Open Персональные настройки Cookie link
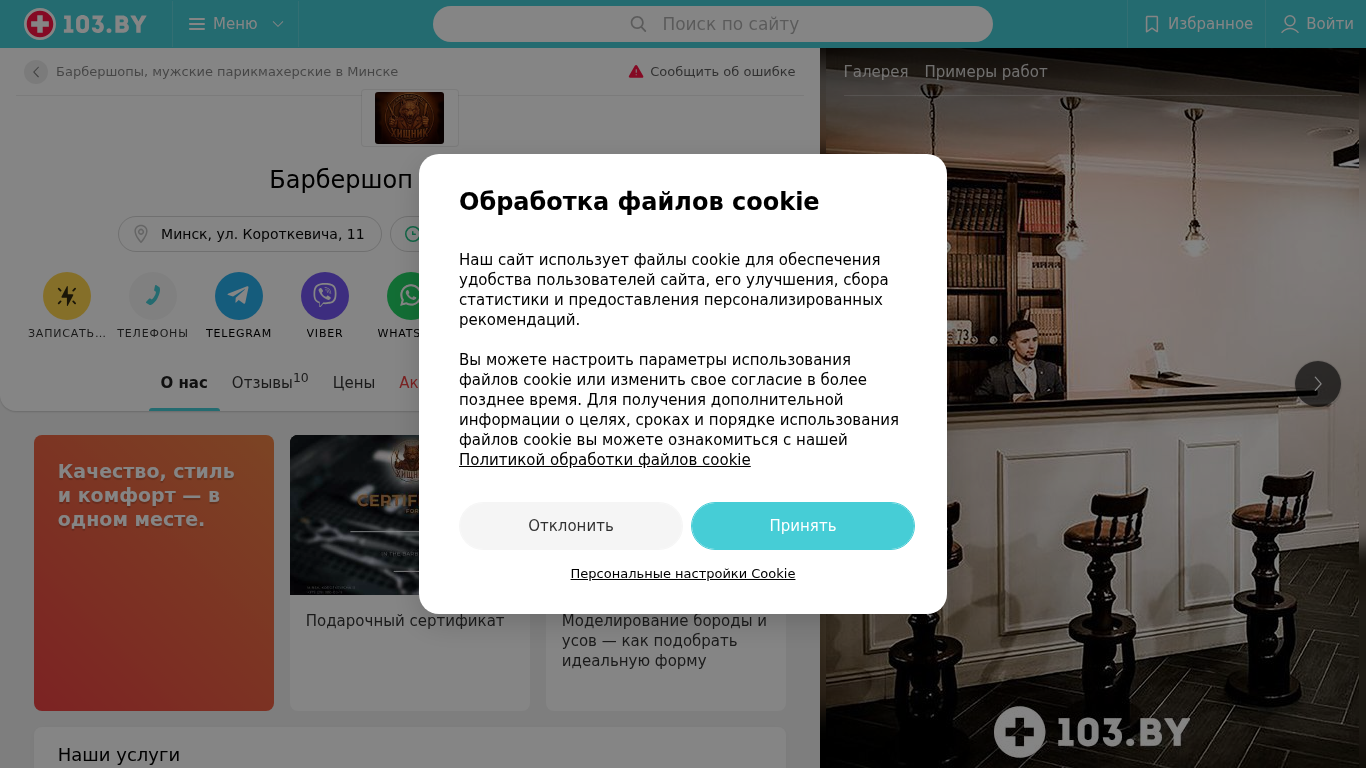The image size is (1366, 768). tap(683, 574)
